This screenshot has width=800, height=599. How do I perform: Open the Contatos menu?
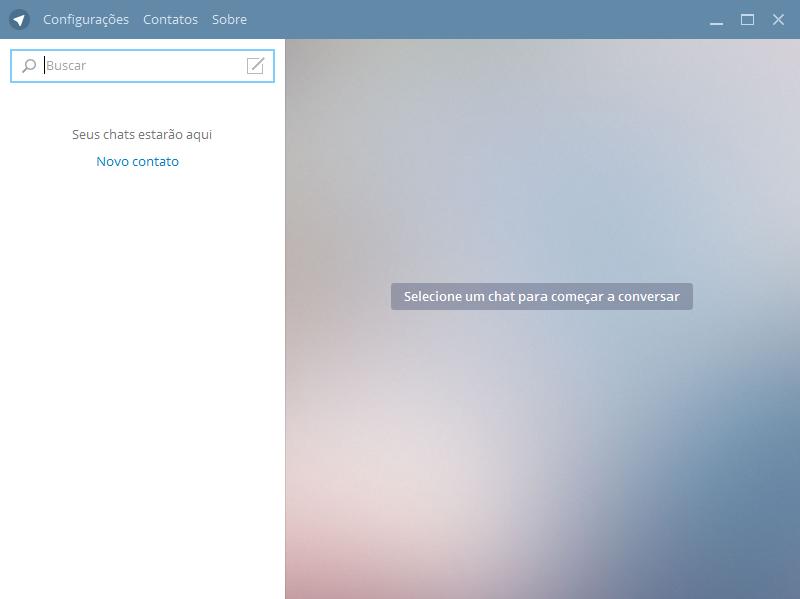(170, 19)
